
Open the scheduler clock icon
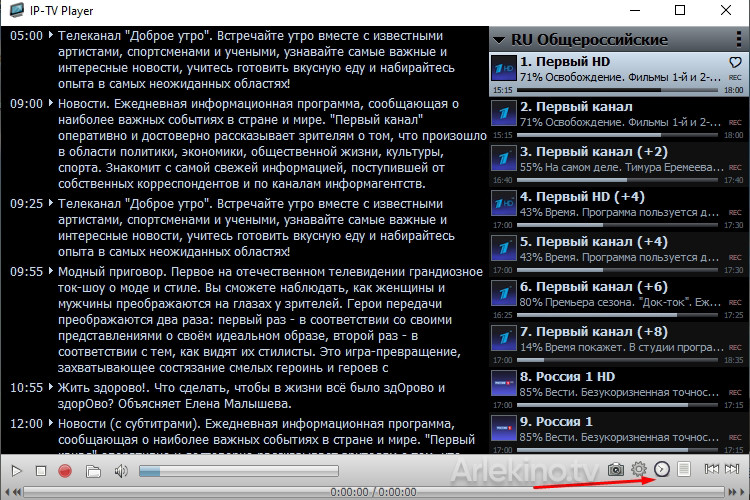click(662, 469)
